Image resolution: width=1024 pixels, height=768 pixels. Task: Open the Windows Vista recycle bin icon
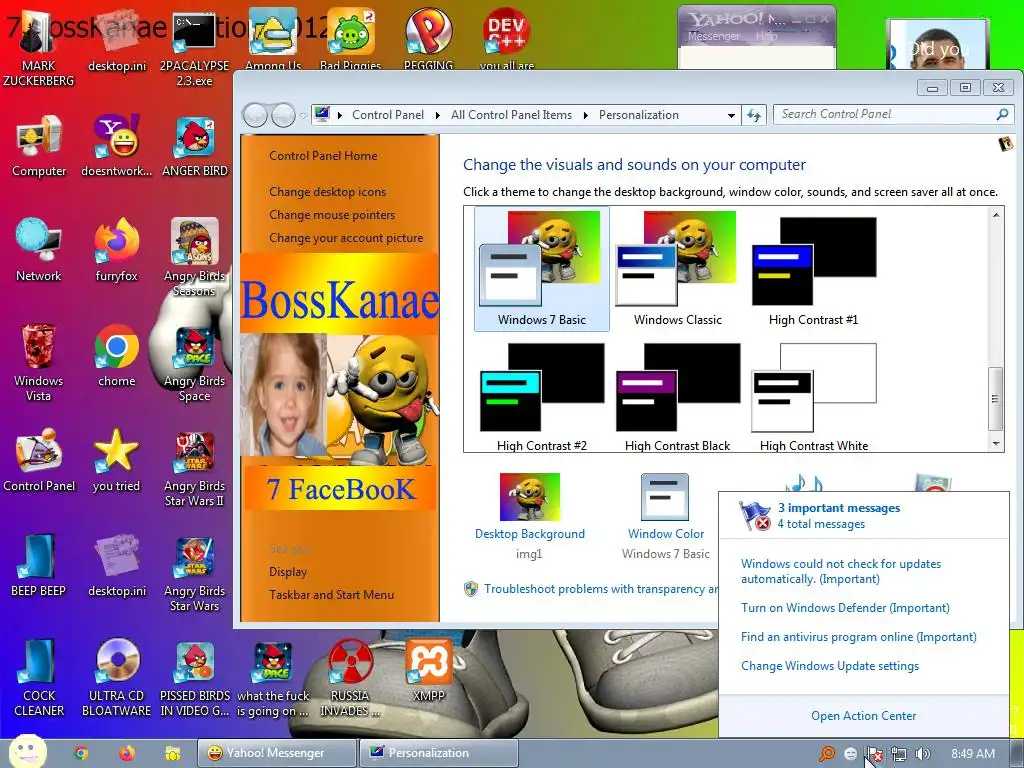point(39,362)
